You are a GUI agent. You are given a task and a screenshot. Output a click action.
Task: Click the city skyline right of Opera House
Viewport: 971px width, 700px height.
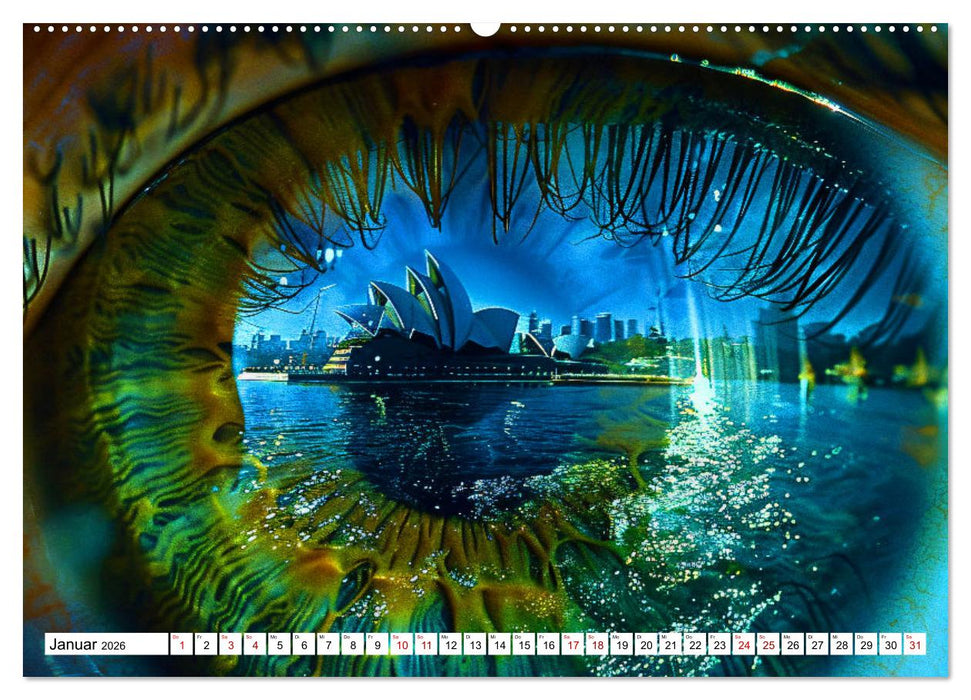(600, 328)
